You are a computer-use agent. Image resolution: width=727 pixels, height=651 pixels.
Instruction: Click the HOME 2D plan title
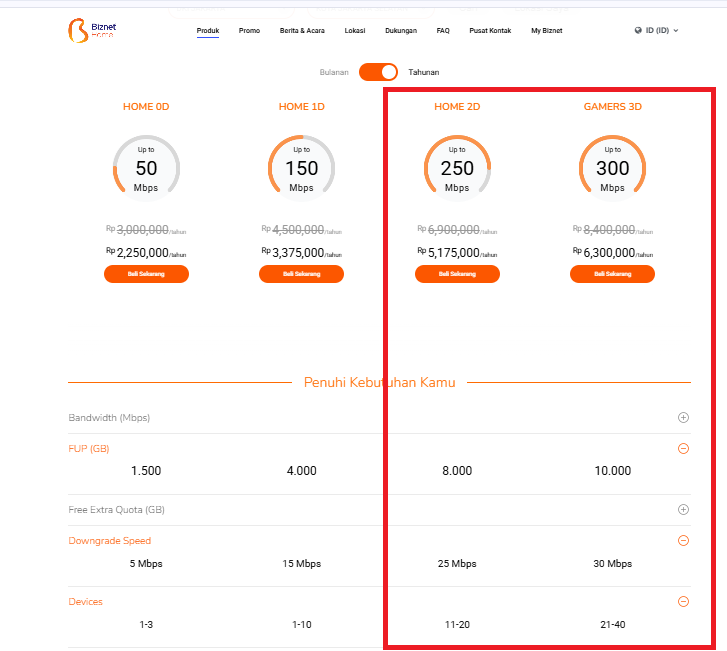[x=457, y=107]
